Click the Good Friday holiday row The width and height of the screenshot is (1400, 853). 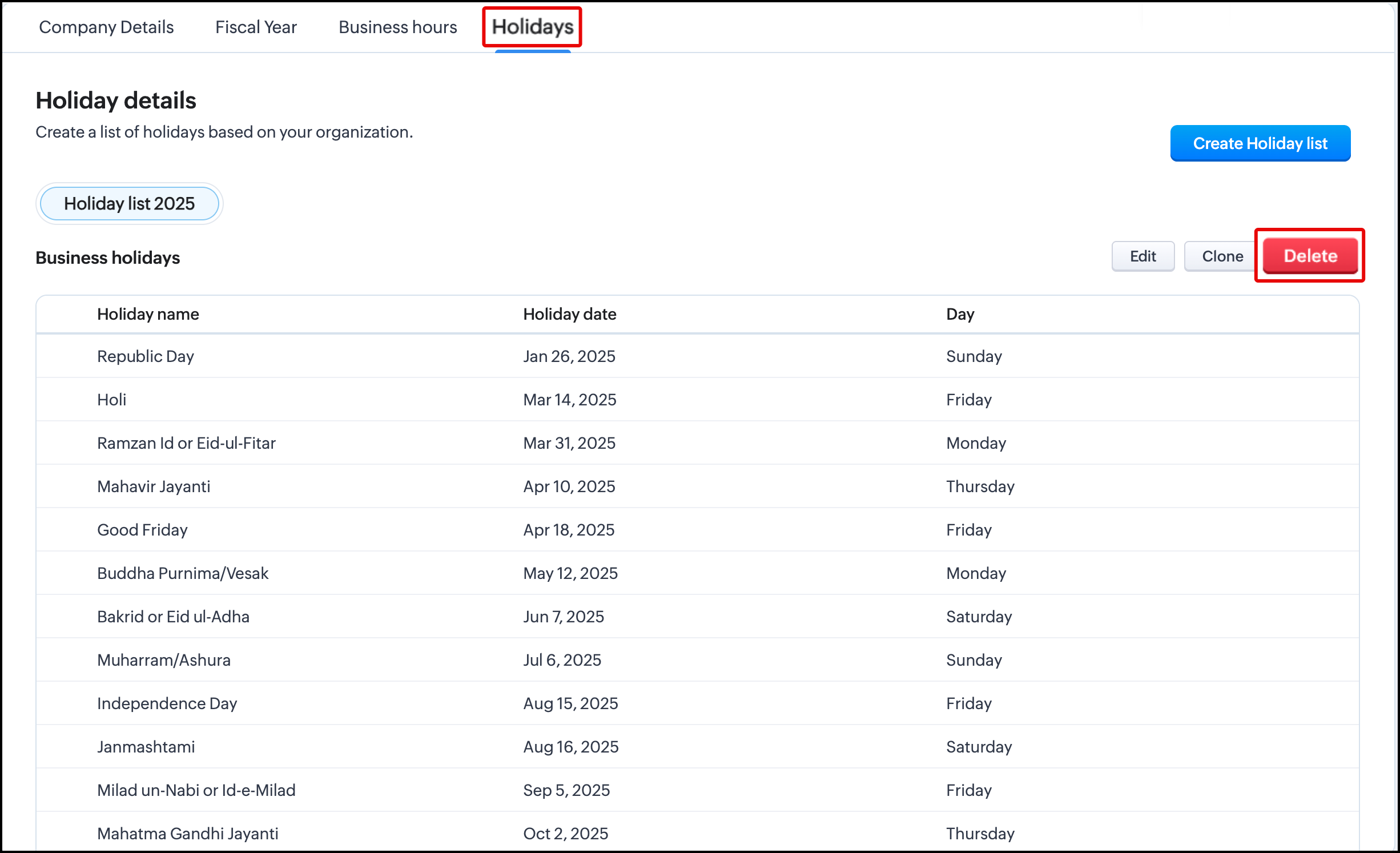(x=142, y=530)
